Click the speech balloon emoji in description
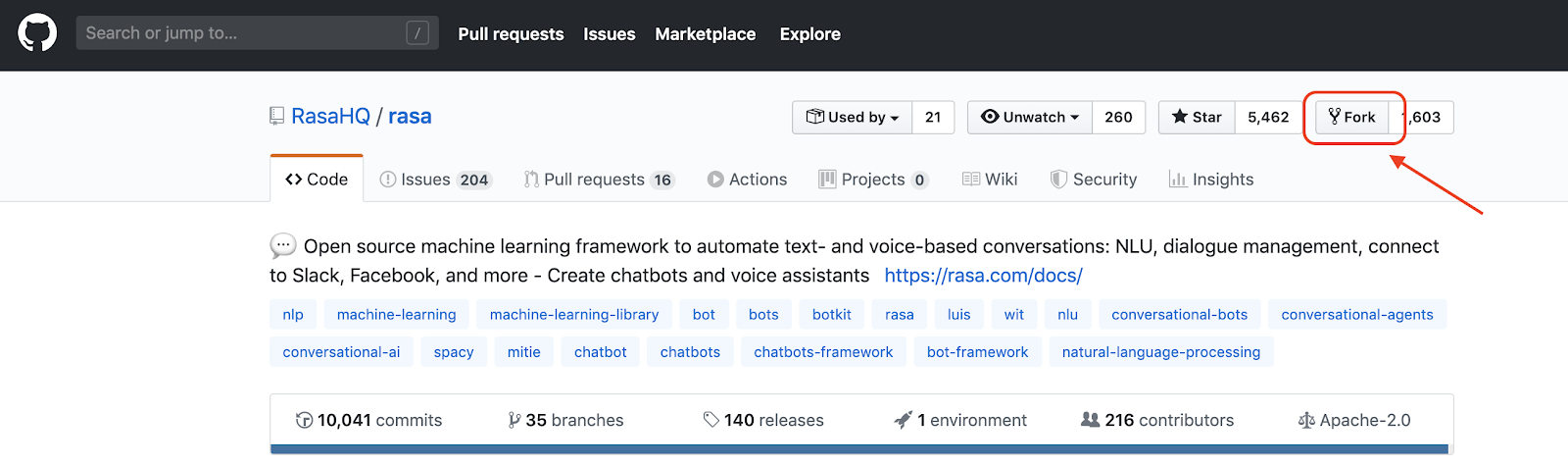1568x466 pixels. [283, 245]
